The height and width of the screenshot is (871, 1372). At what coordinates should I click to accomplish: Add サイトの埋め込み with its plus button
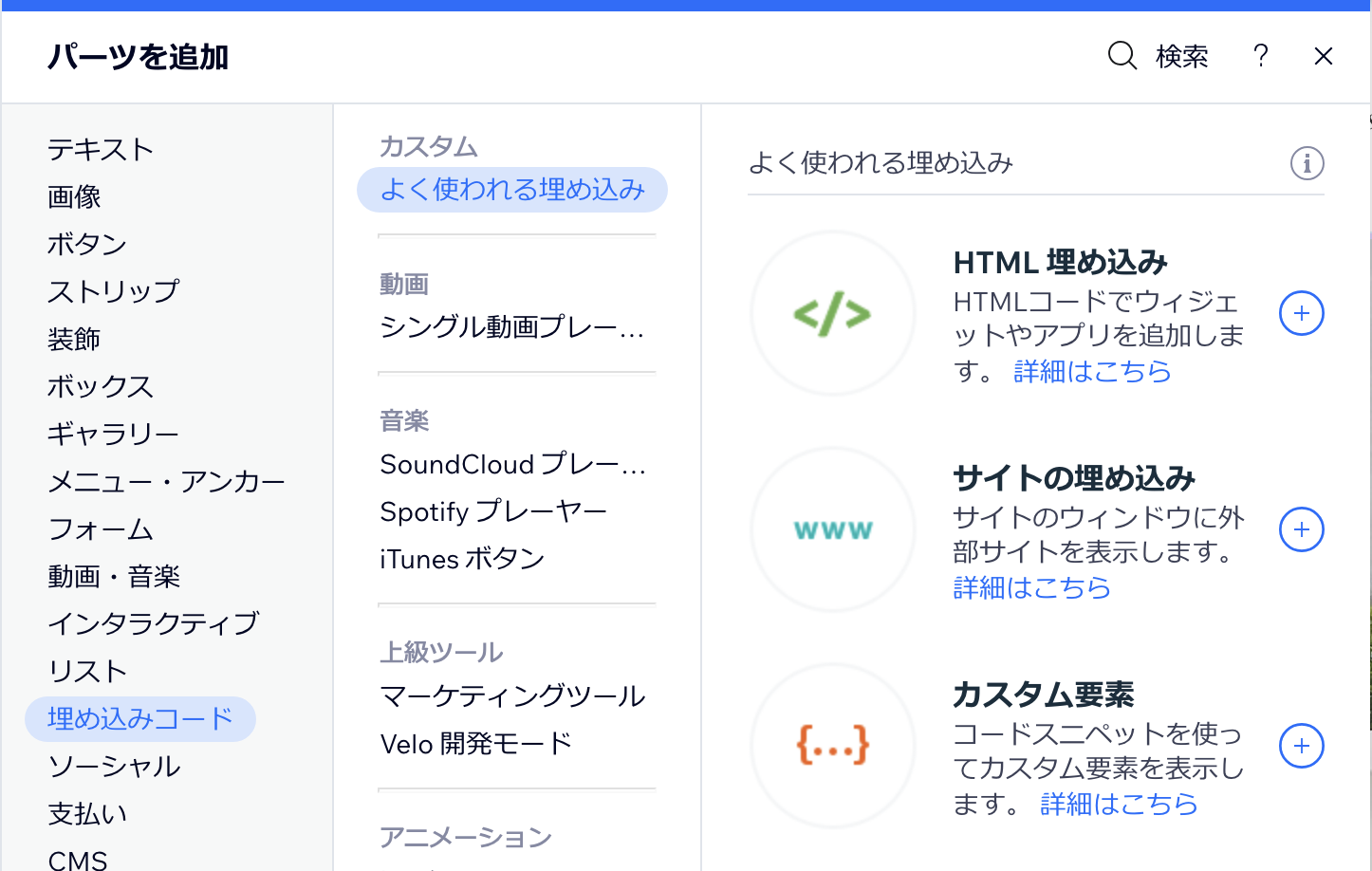(1302, 529)
